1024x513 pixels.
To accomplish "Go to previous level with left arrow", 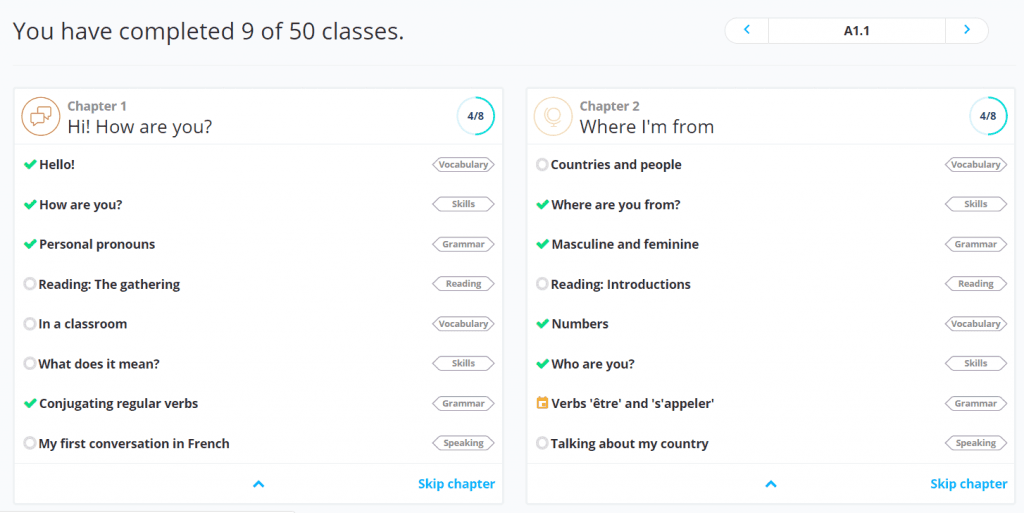I will (746, 30).
